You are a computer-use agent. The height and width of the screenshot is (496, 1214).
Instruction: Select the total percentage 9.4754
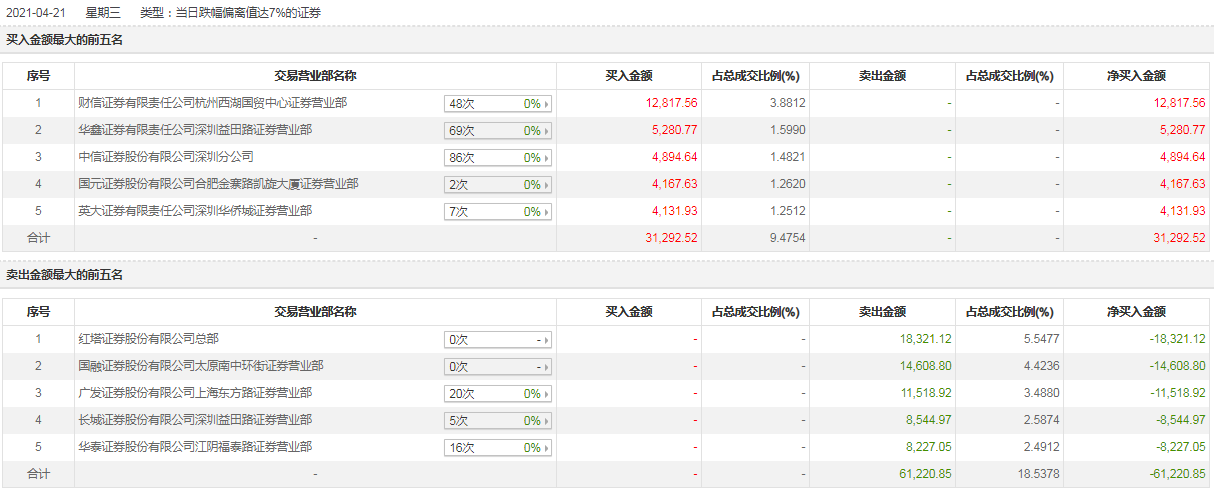point(788,238)
